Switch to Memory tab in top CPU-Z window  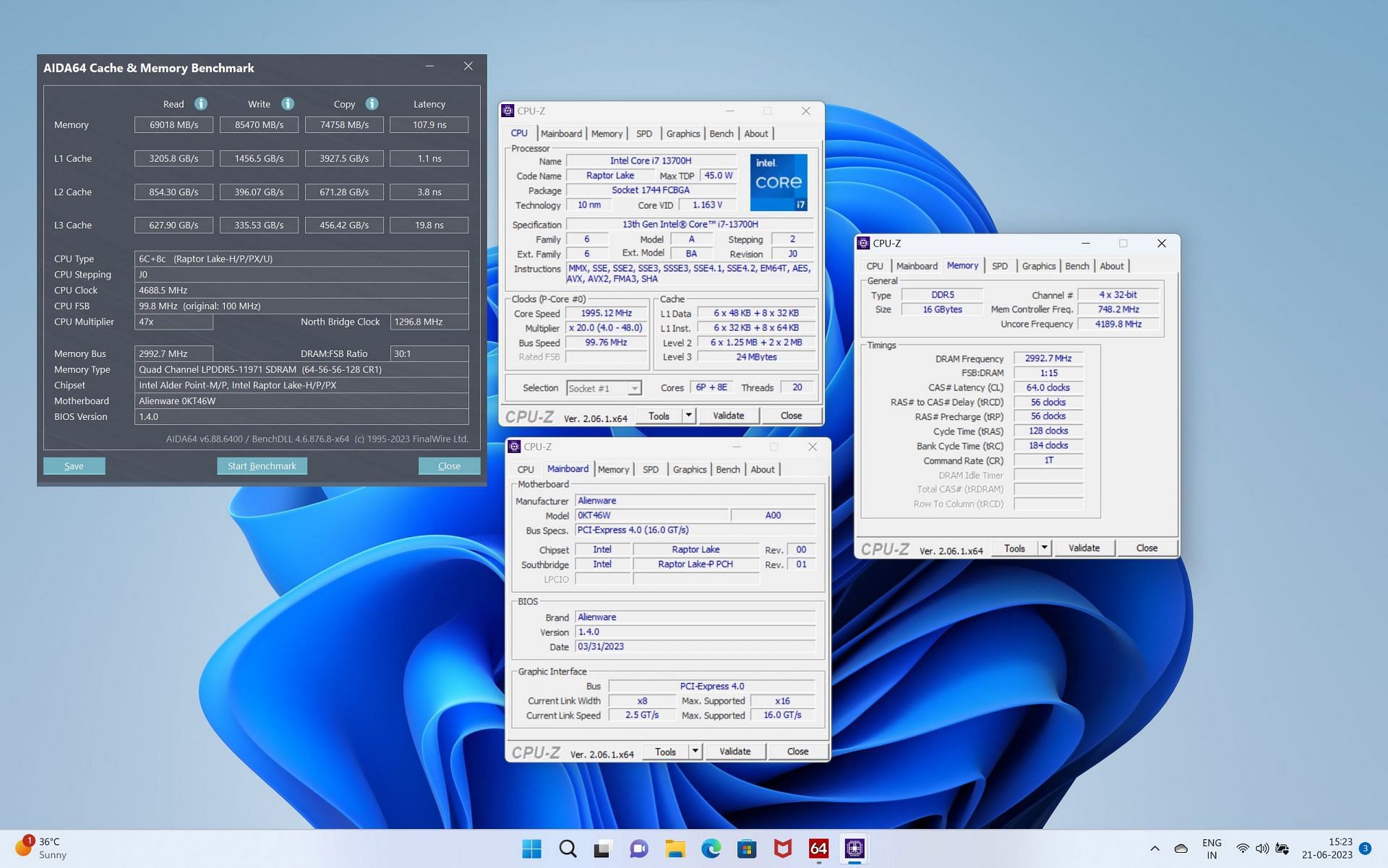pyautogui.click(x=607, y=134)
